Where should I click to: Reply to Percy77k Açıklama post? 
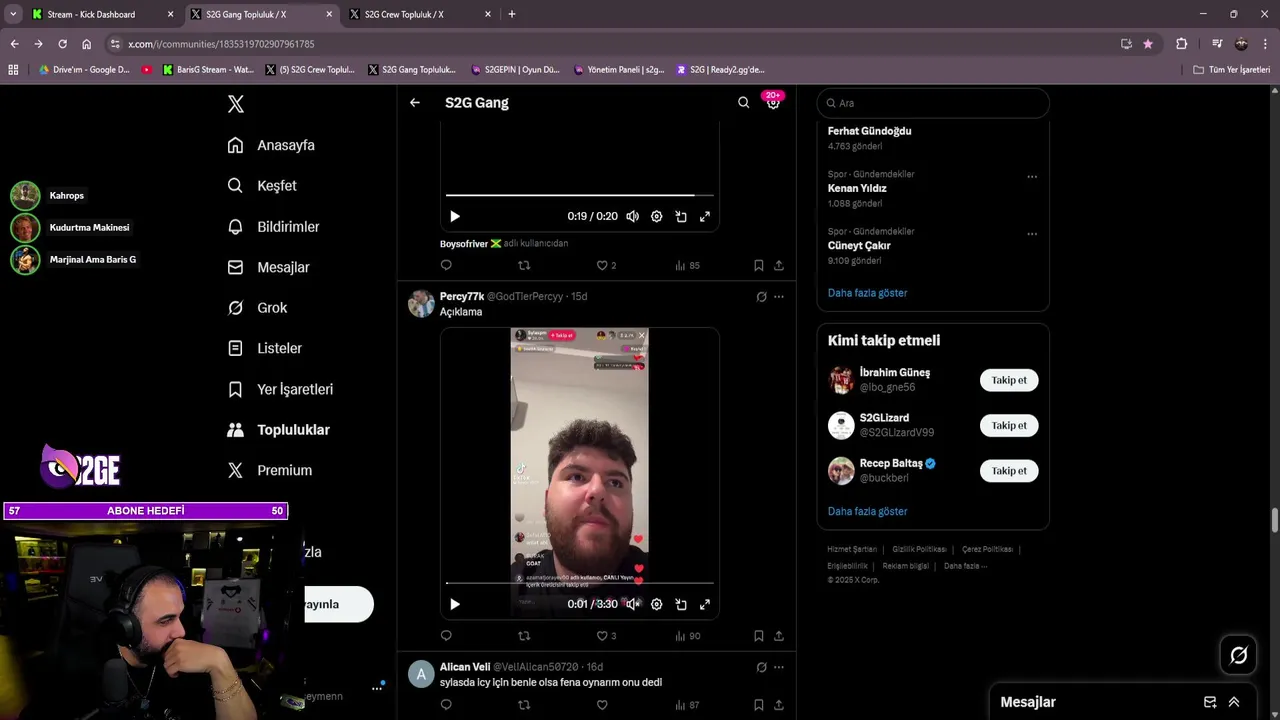click(x=446, y=635)
